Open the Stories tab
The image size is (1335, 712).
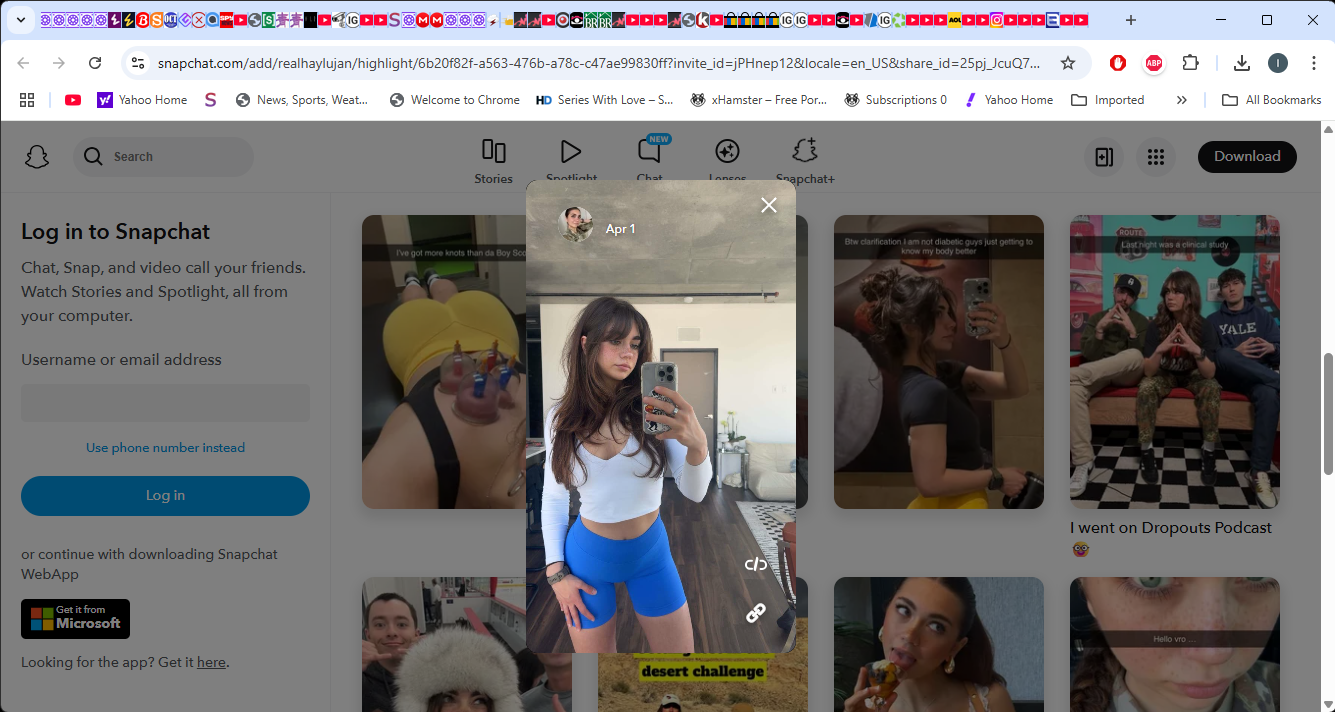[x=493, y=161]
